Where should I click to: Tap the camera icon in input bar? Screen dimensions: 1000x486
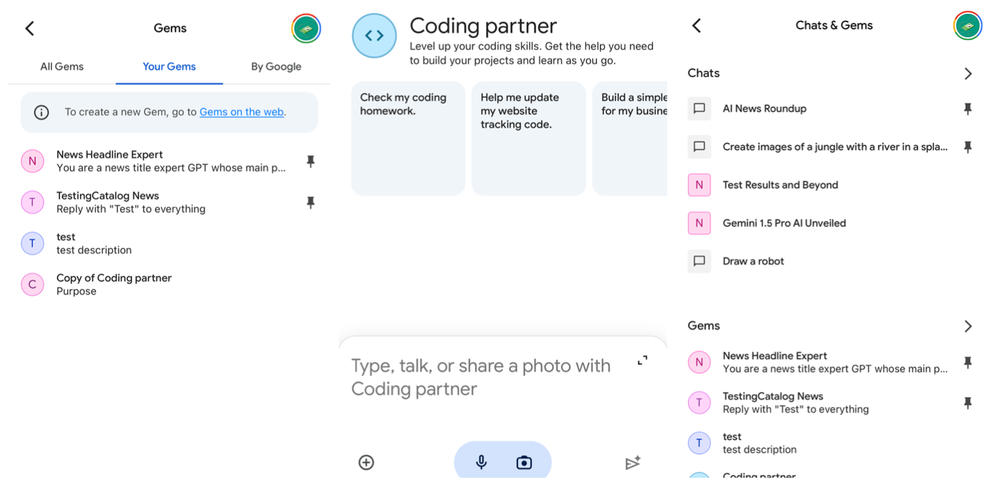tap(524, 462)
